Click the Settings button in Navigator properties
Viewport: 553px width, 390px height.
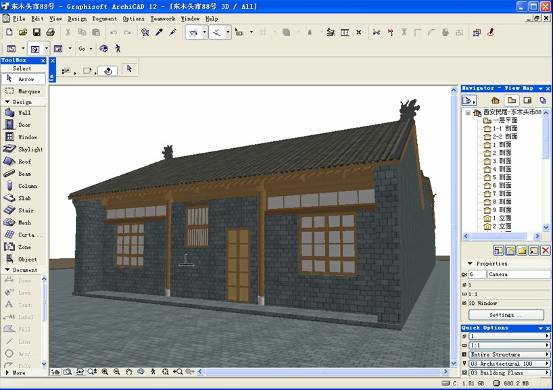coord(506,315)
